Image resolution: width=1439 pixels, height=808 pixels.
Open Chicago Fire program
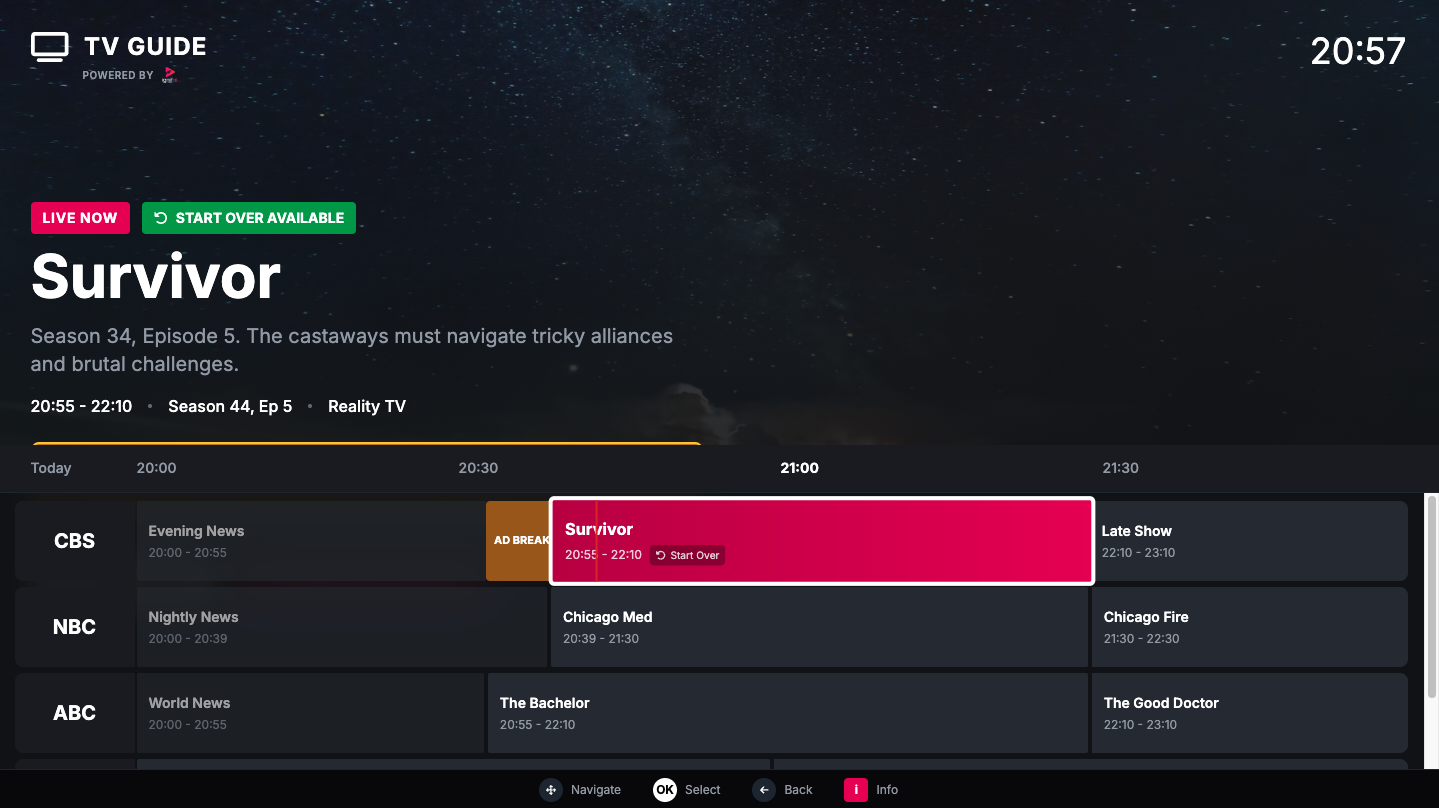pos(1250,627)
